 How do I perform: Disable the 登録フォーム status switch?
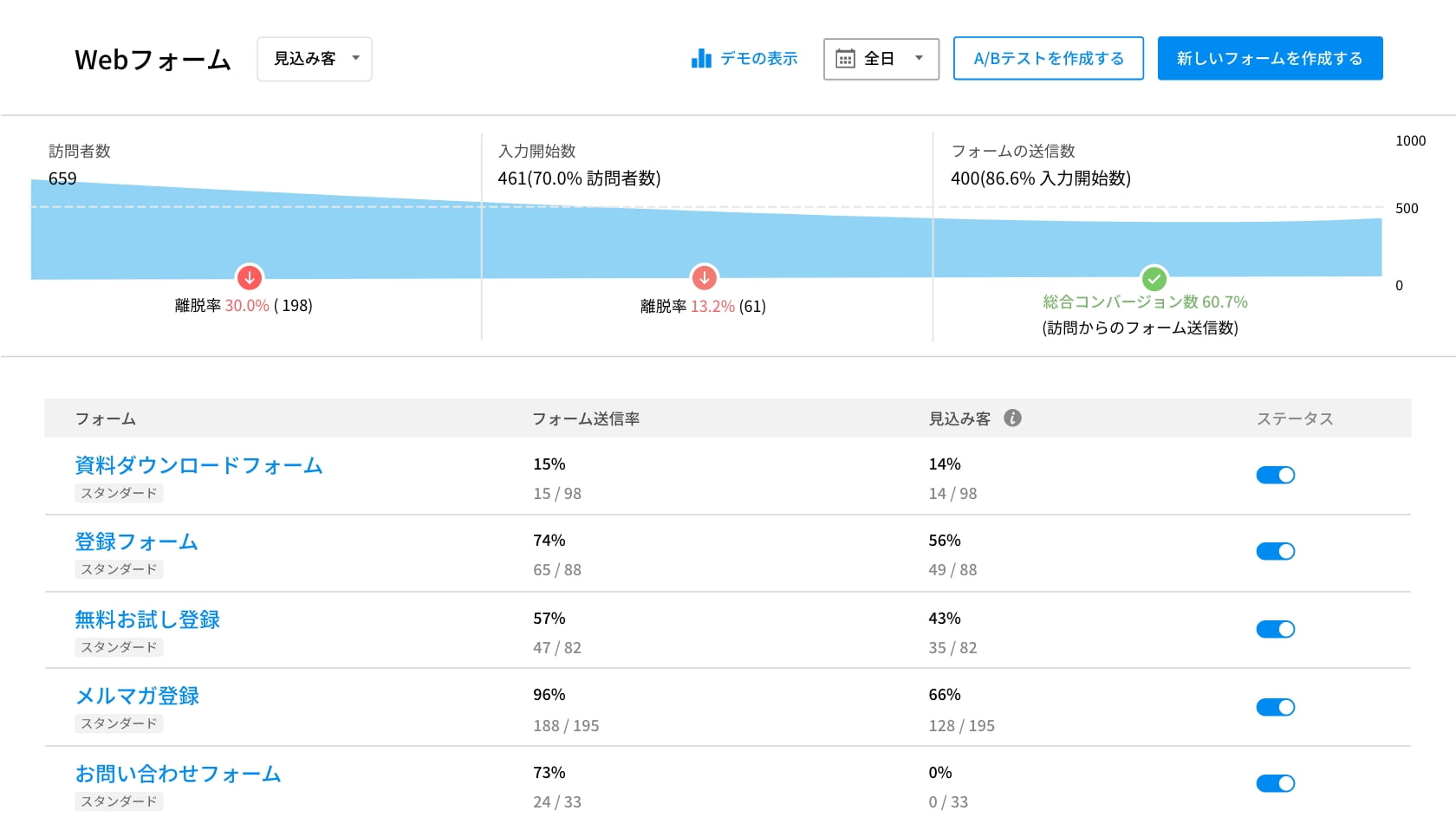point(1275,551)
